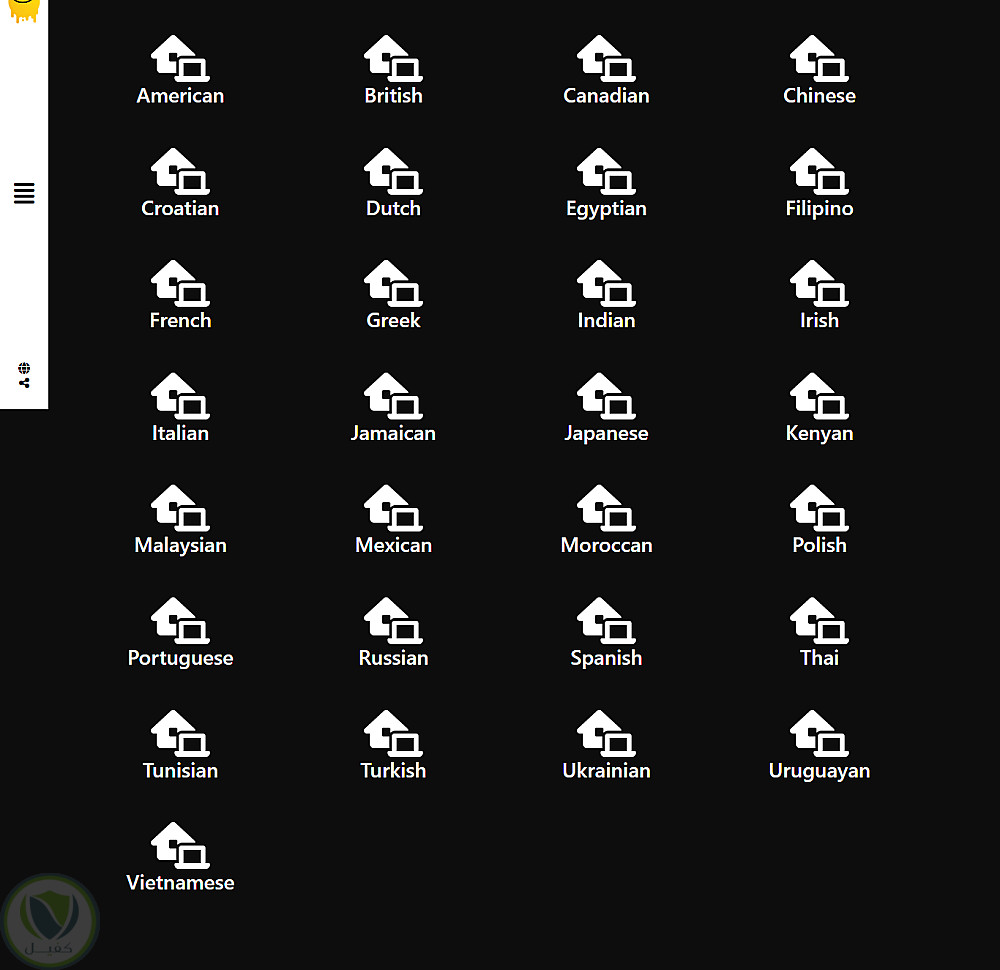Click the globe language icon in sidebar

(24, 368)
